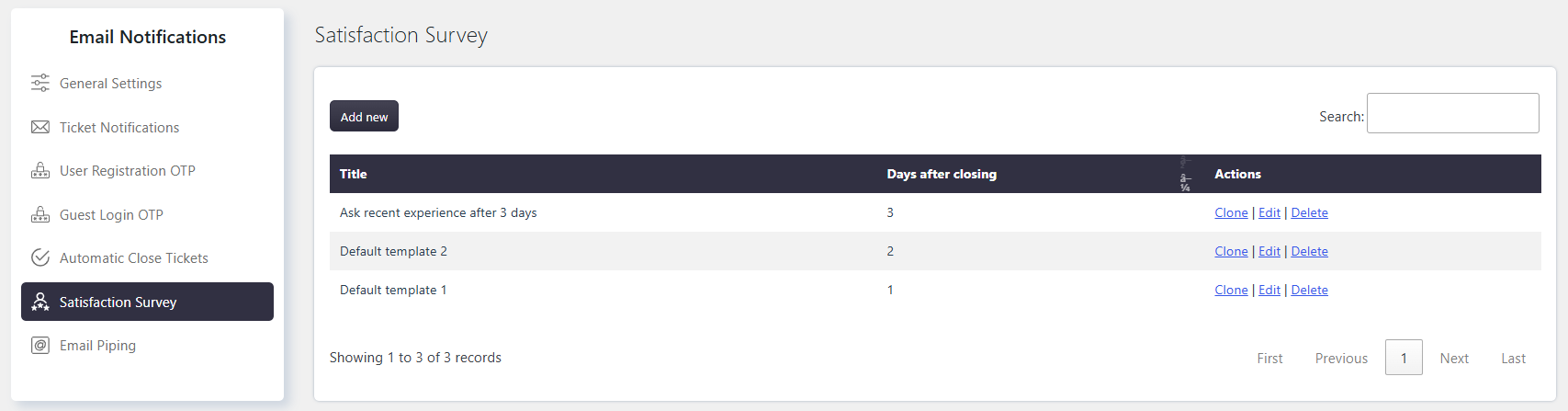Screen dimensions: 1568x411
Task: Edit Default template 2
Action: pos(1269,251)
